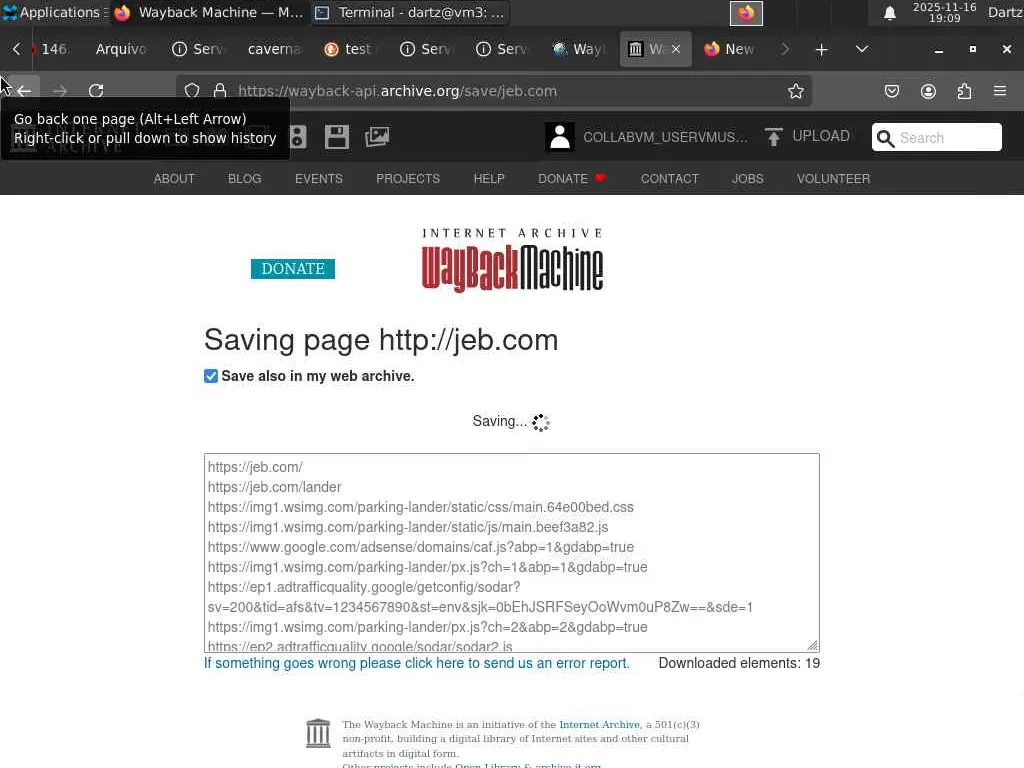
Task: Click the Wayback Machine logo
Action: pyautogui.click(x=512, y=260)
